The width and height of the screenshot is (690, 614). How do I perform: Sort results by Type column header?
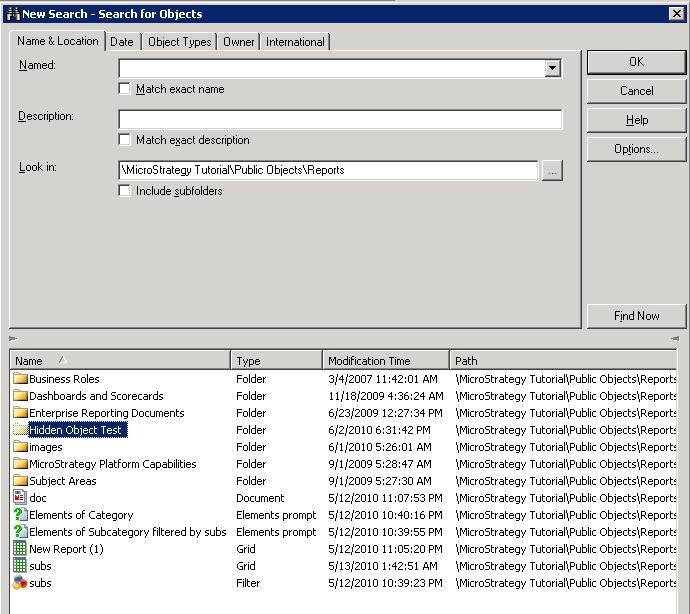coord(277,360)
